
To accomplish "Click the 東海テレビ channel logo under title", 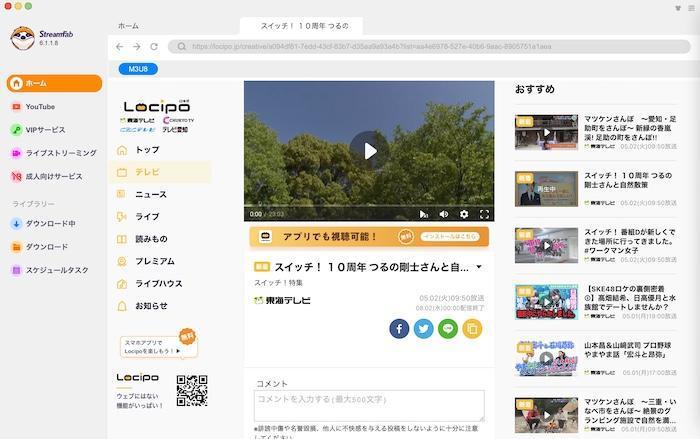I will pos(282,301).
